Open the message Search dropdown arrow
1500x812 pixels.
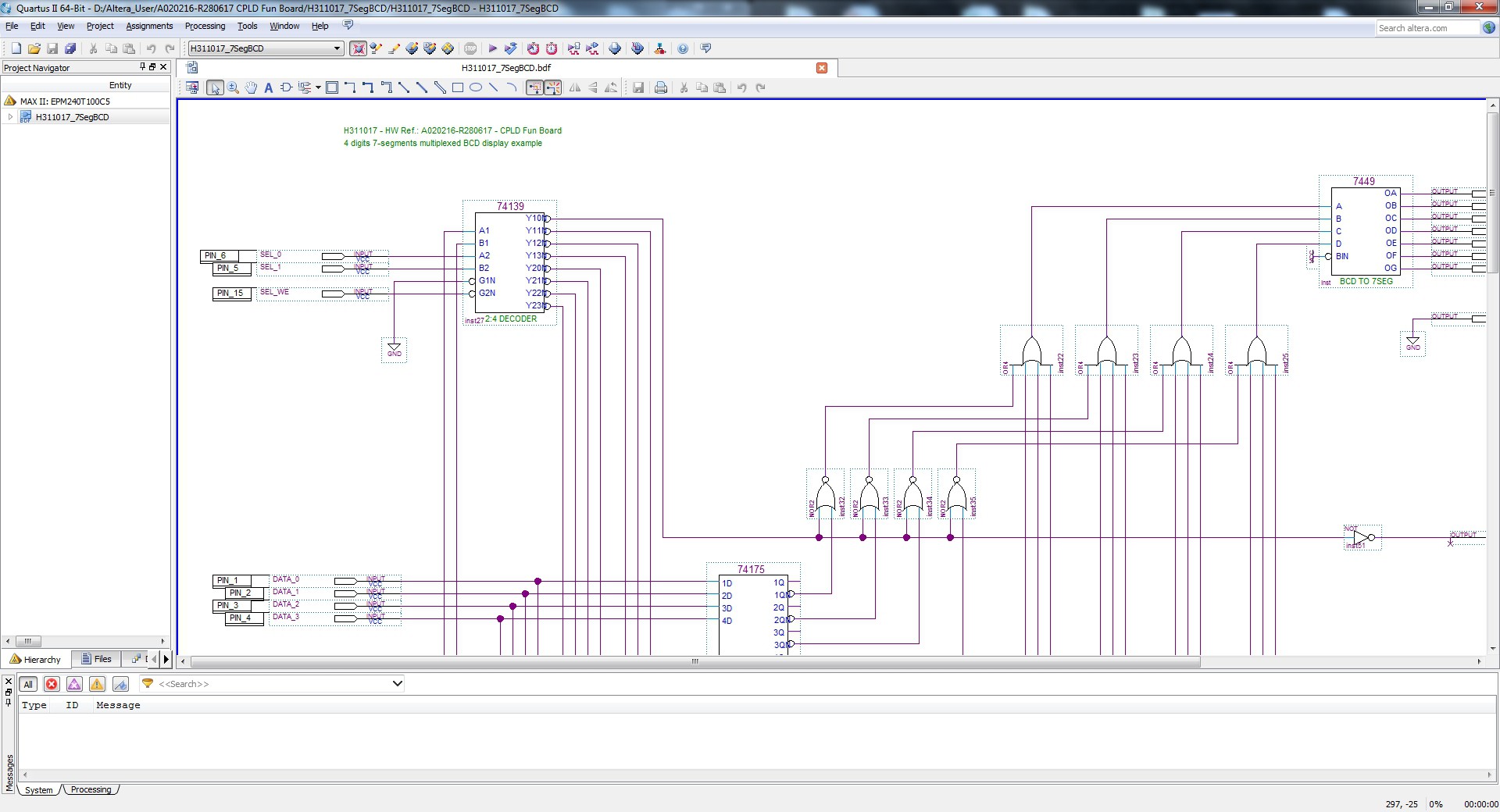tap(397, 684)
